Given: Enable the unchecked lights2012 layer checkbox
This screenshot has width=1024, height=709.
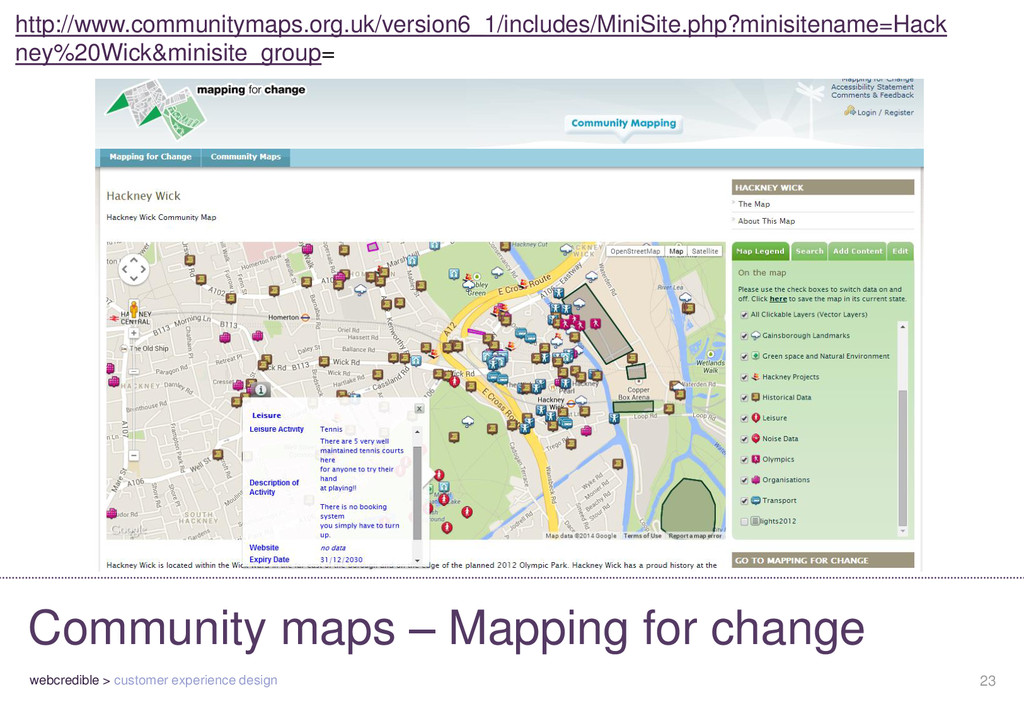Looking at the screenshot, I should (x=744, y=522).
